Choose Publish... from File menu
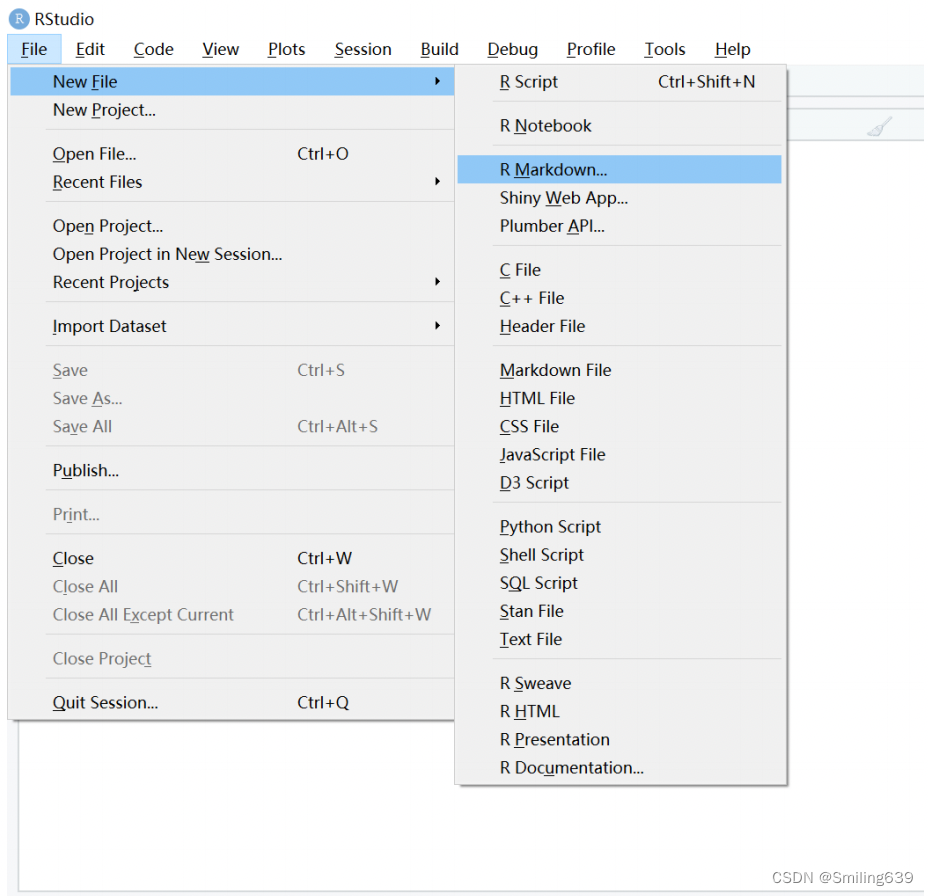The height and width of the screenshot is (896, 928). 232,470
